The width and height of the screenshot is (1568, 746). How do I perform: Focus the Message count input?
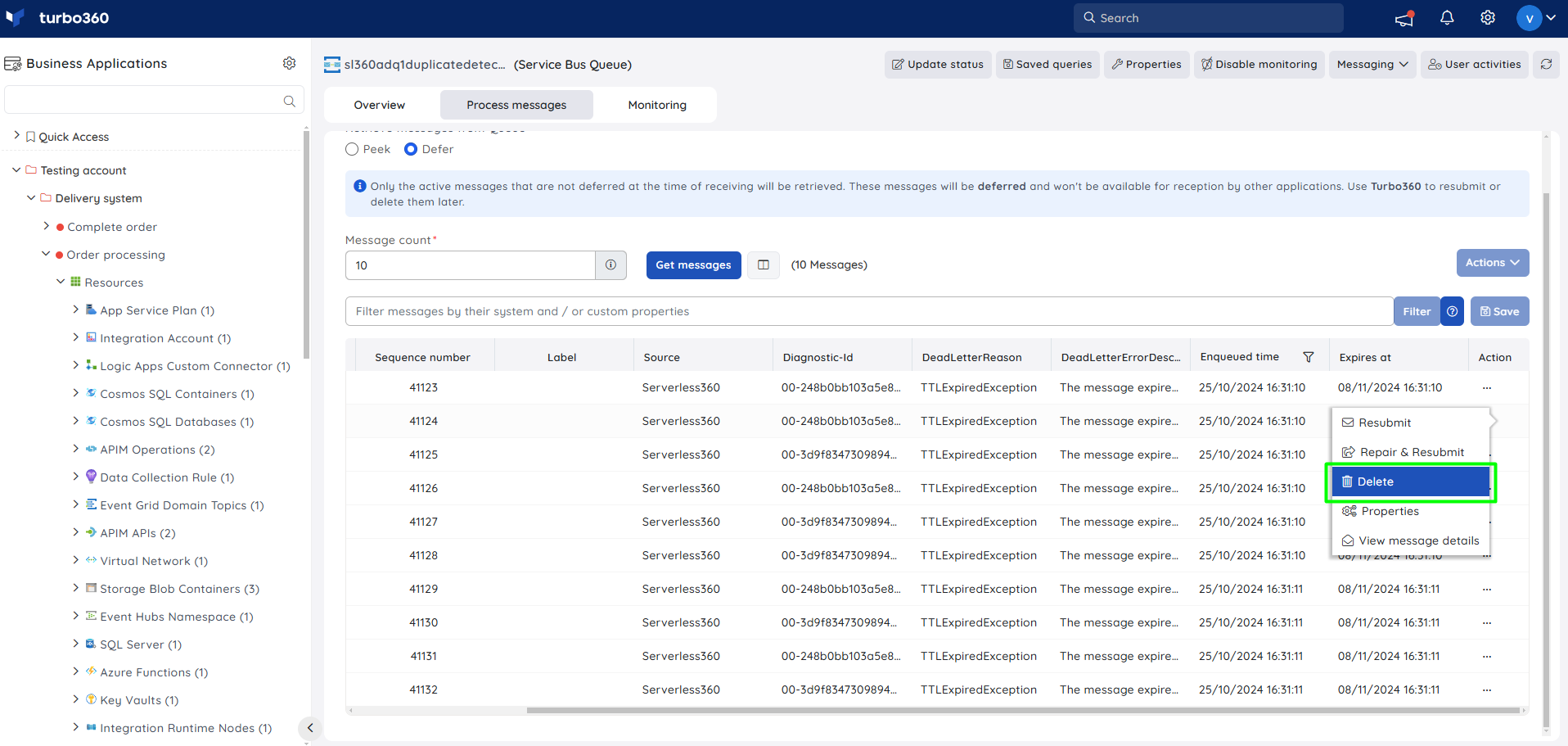(x=471, y=265)
